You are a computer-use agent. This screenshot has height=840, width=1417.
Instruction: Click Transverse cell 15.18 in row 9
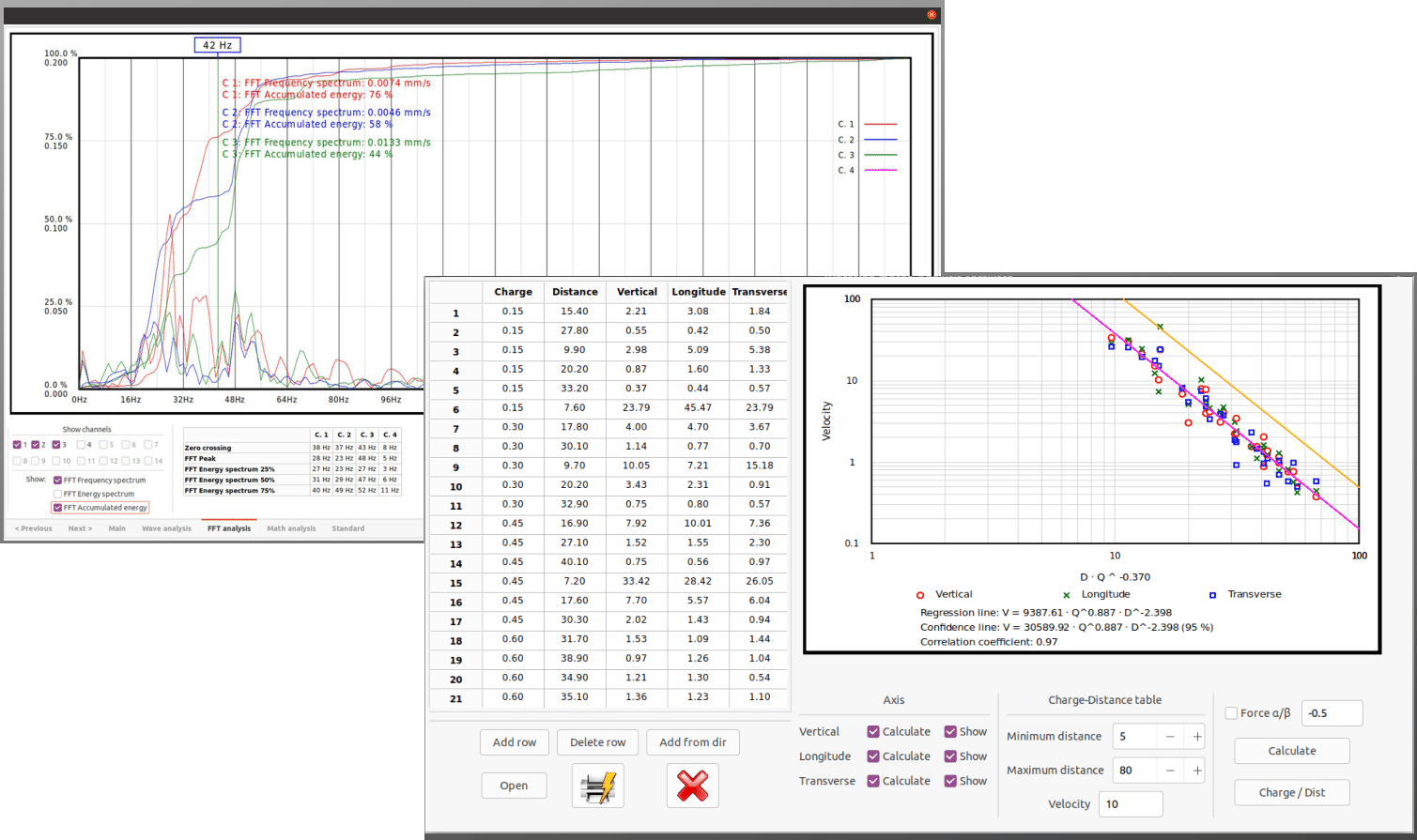[760, 466]
